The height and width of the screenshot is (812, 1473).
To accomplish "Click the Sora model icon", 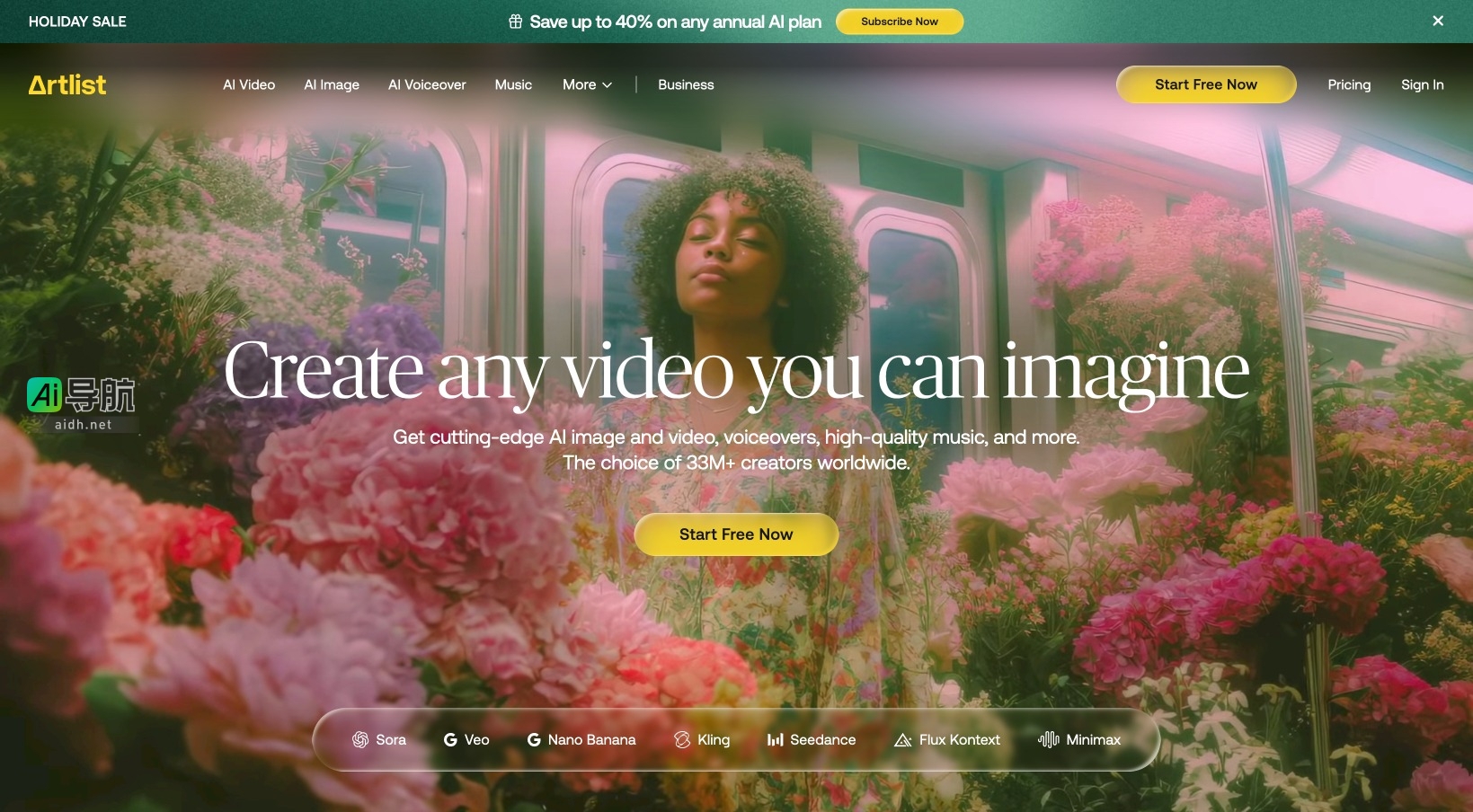I will point(360,739).
